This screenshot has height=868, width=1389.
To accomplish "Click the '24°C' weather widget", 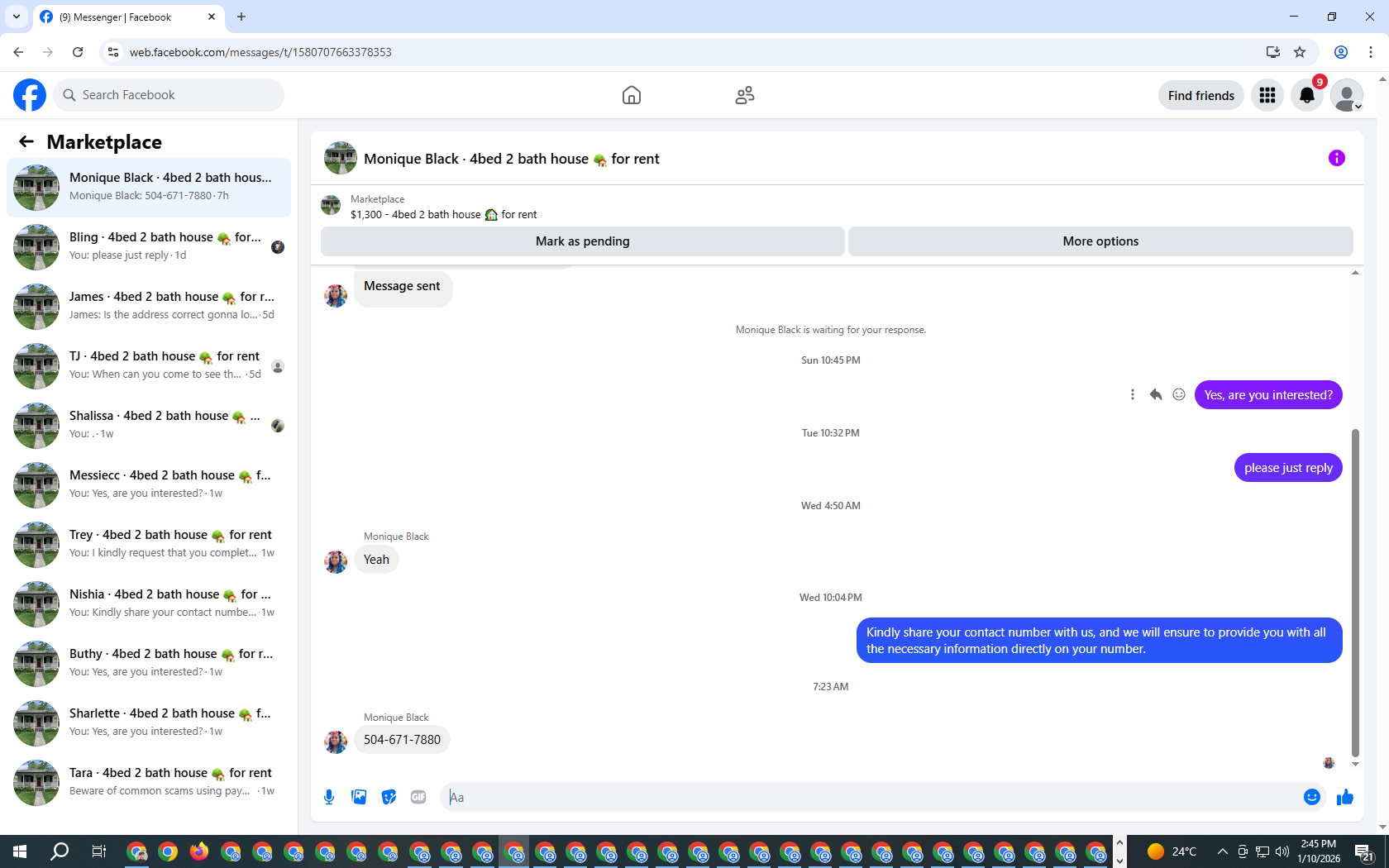I will pyautogui.click(x=1172, y=851).
